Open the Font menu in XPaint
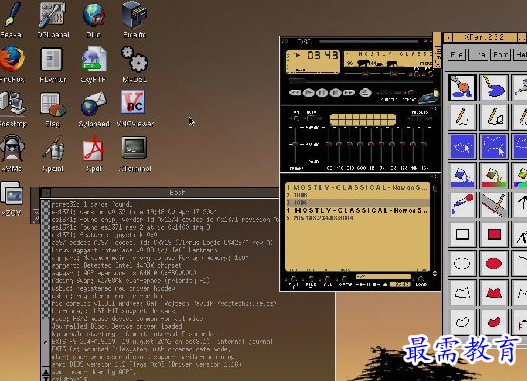 coord(501,54)
